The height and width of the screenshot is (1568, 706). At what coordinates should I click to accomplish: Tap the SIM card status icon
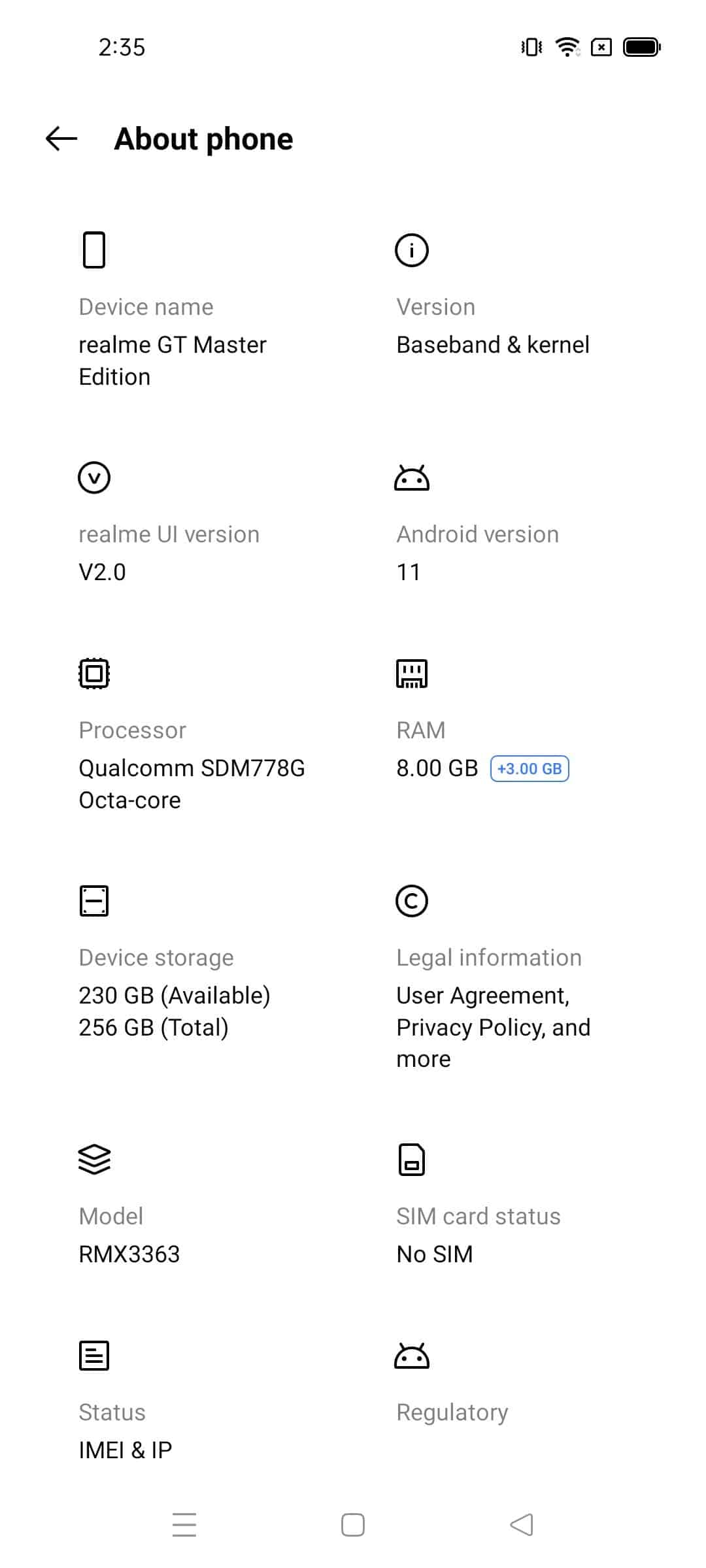[x=412, y=1160]
